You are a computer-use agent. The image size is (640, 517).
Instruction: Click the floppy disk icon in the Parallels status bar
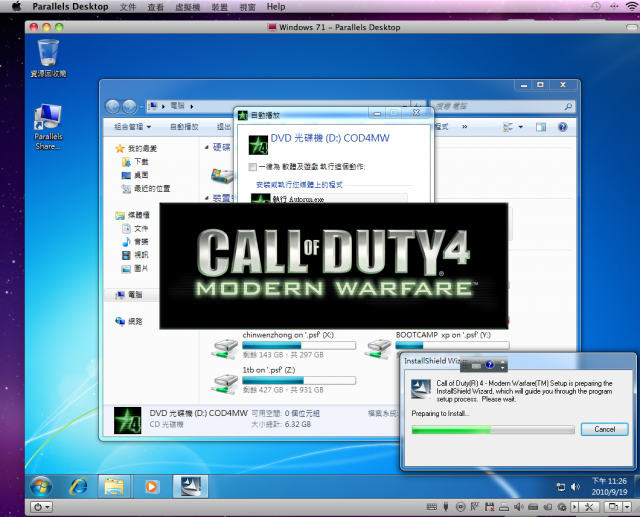pos(489,507)
